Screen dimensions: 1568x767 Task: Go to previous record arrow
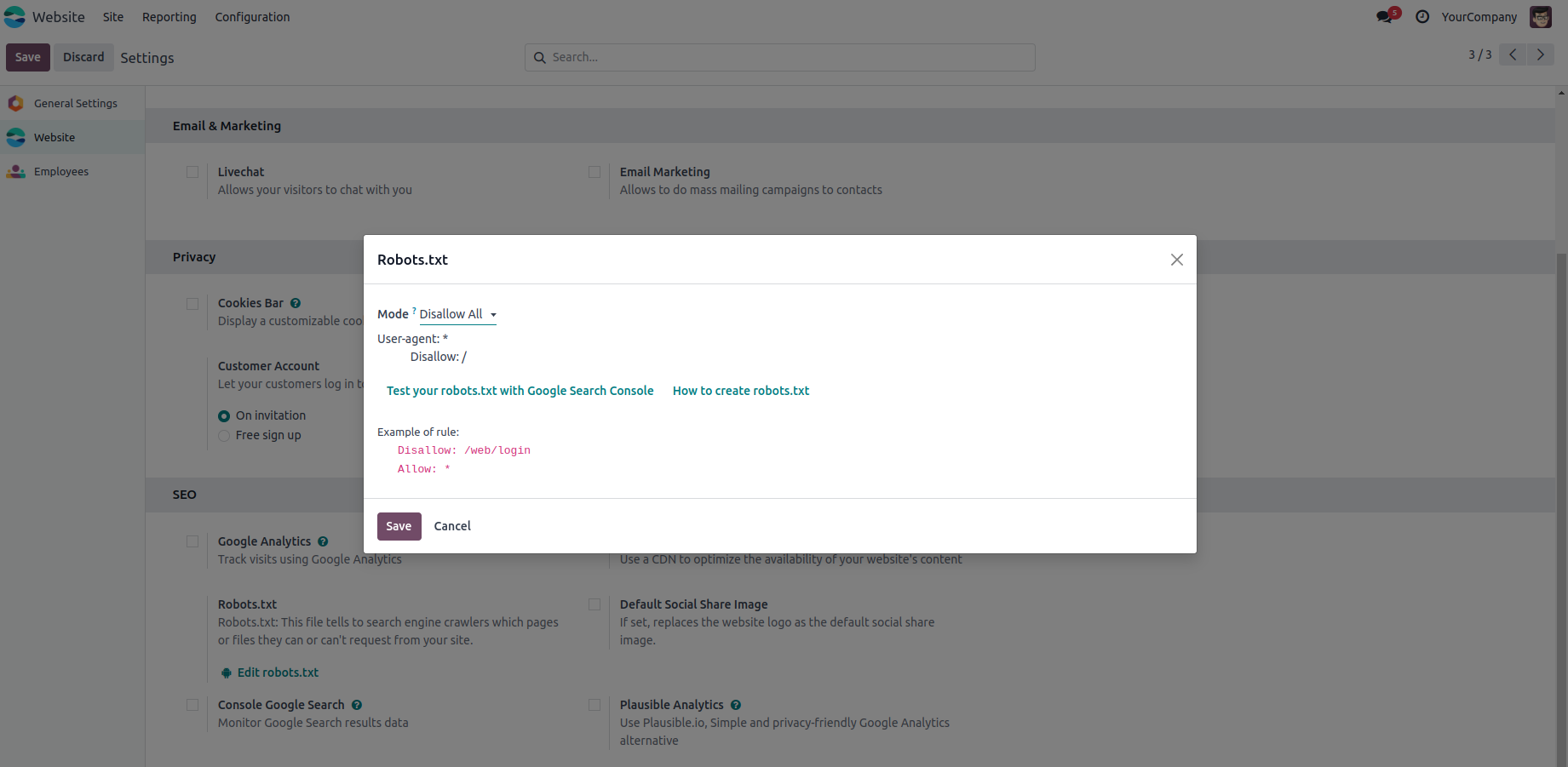point(1513,54)
